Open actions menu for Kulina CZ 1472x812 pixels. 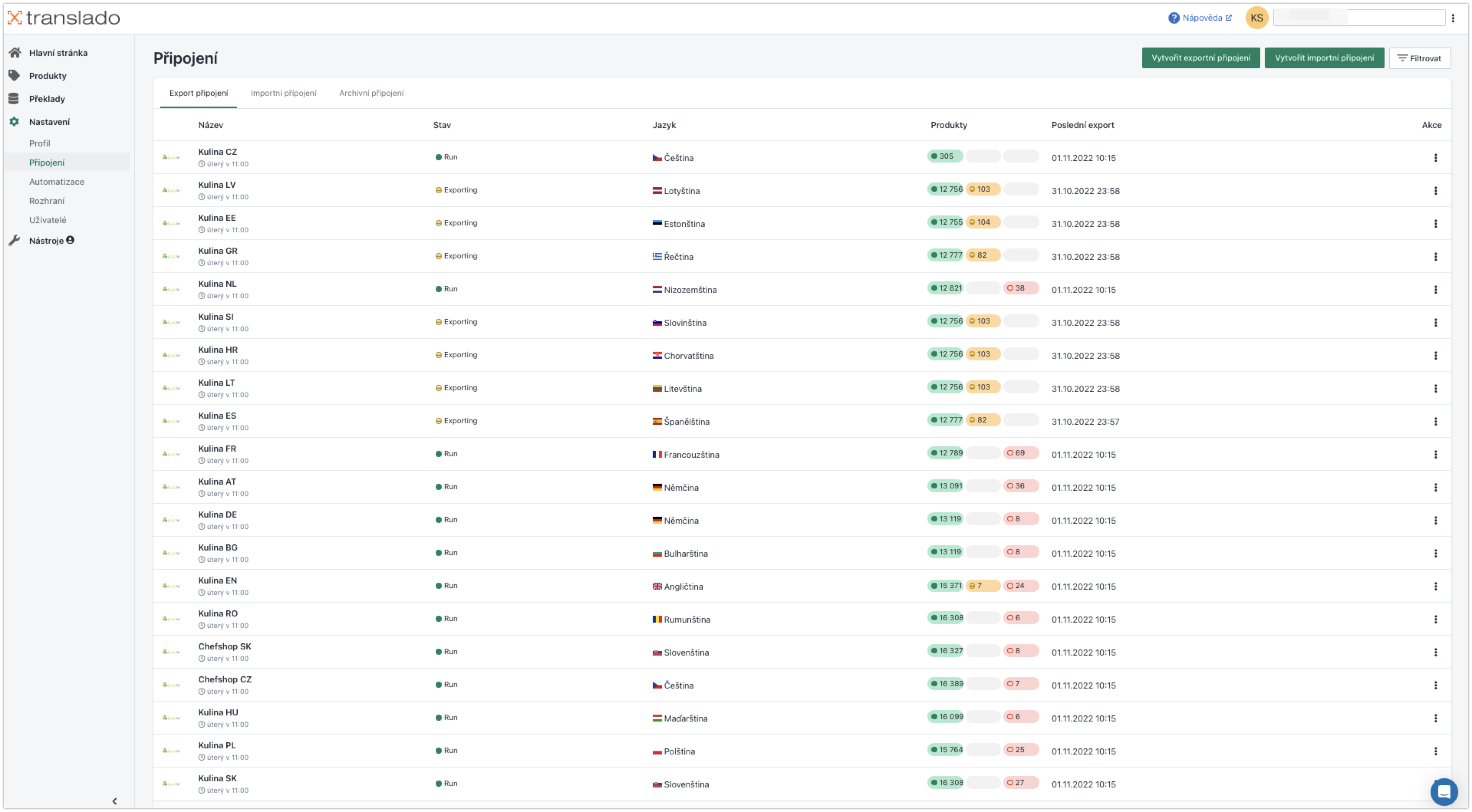coord(1435,158)
